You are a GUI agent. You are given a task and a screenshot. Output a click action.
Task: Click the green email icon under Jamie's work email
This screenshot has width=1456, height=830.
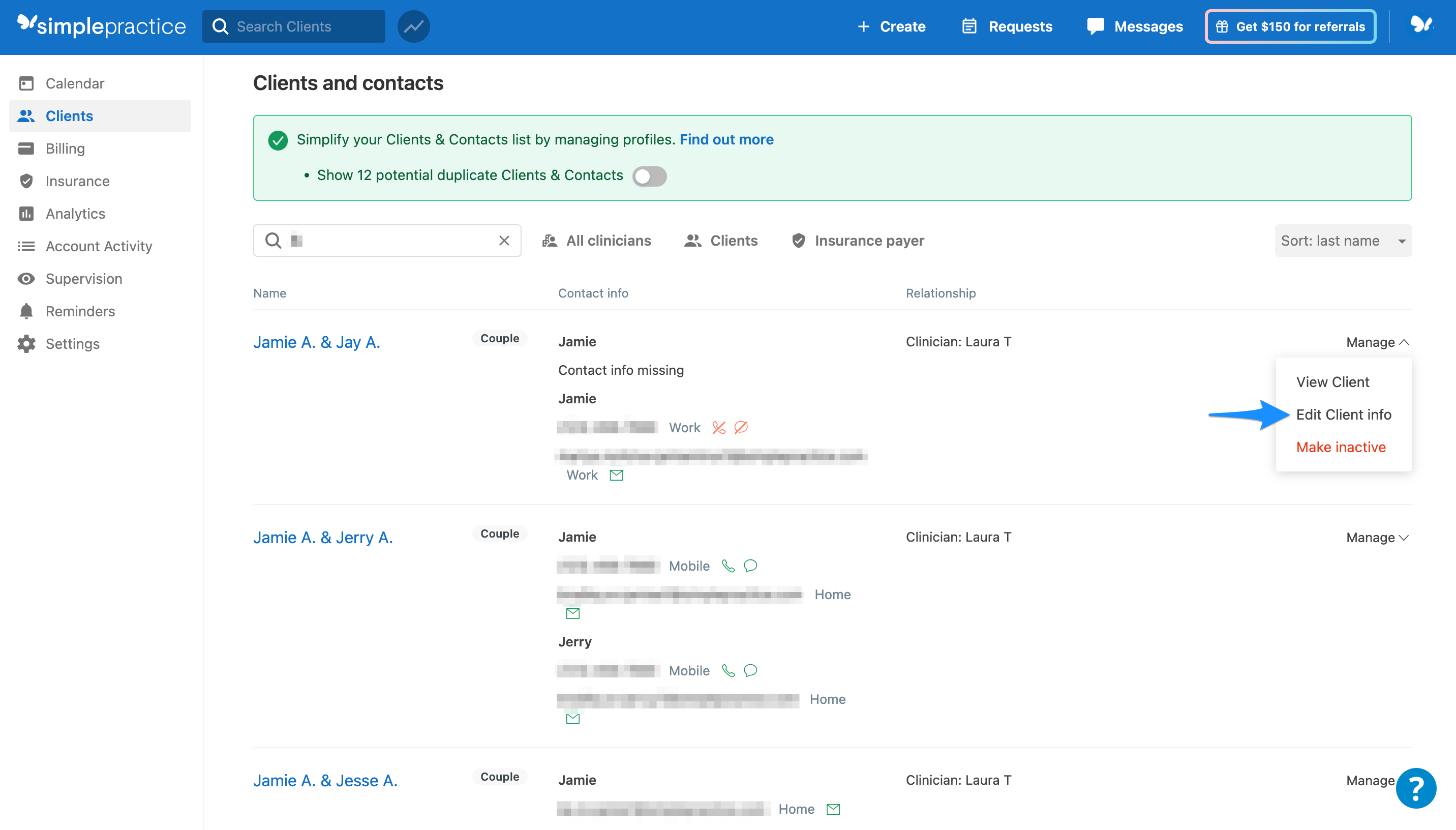click(617, 475)
